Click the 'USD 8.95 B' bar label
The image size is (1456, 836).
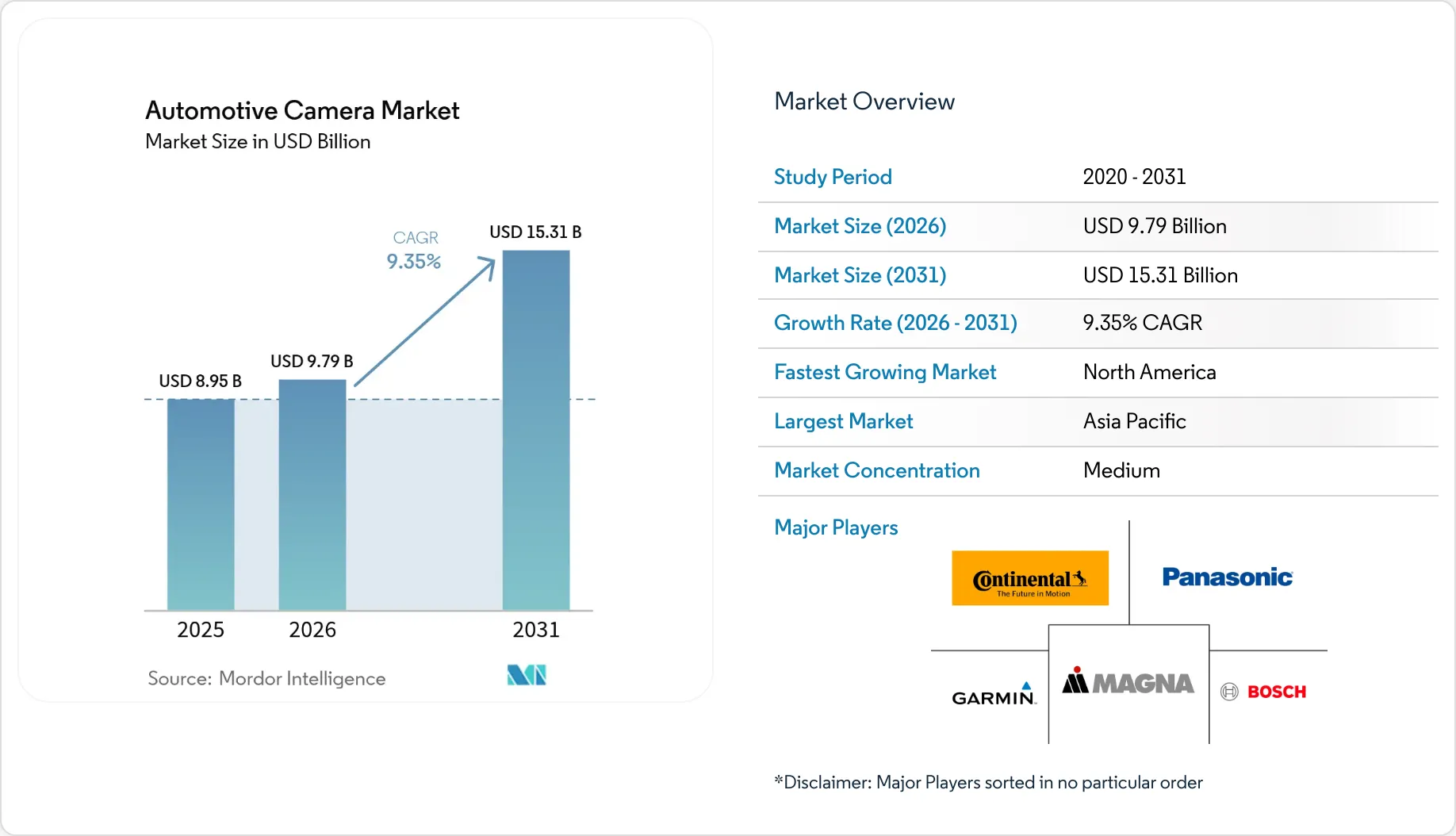pyautogui.click(x=201, y=381)
